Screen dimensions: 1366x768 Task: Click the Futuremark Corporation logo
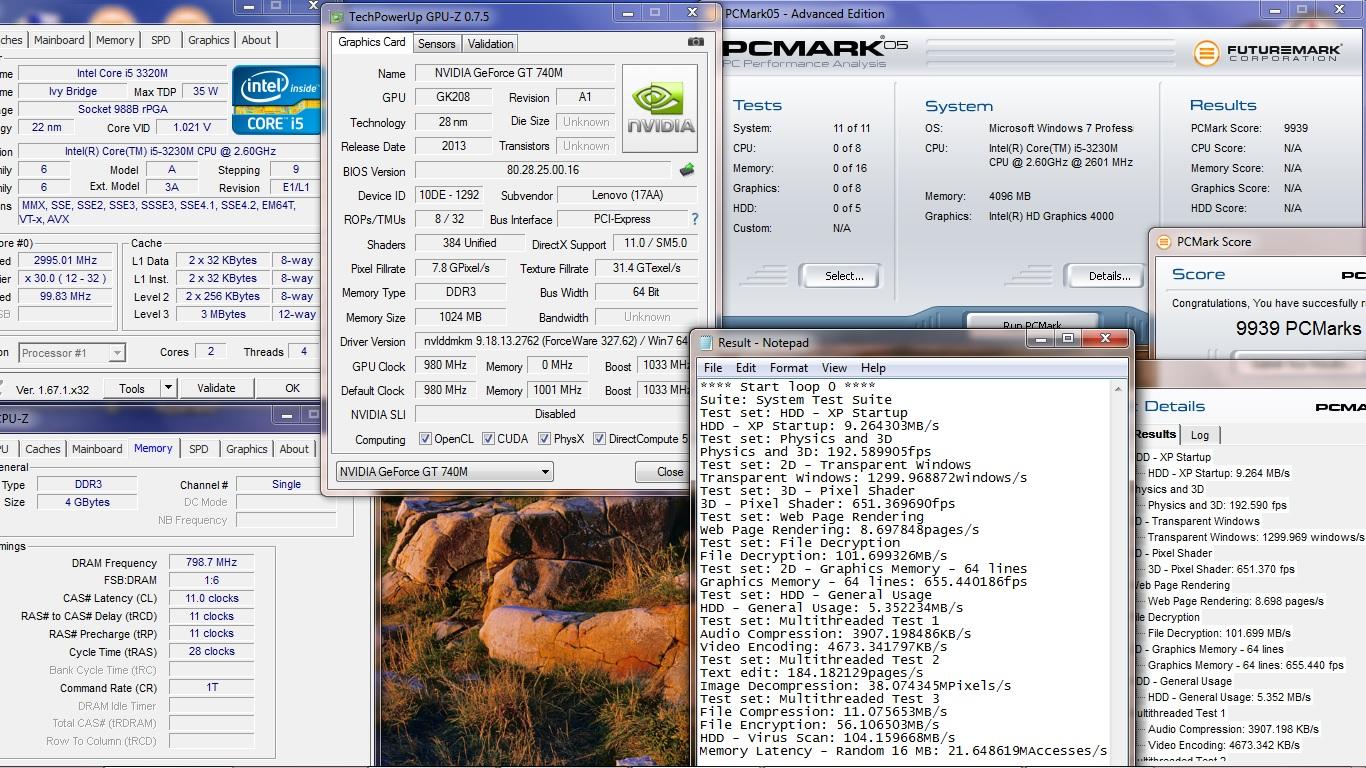pos(1268,52)
